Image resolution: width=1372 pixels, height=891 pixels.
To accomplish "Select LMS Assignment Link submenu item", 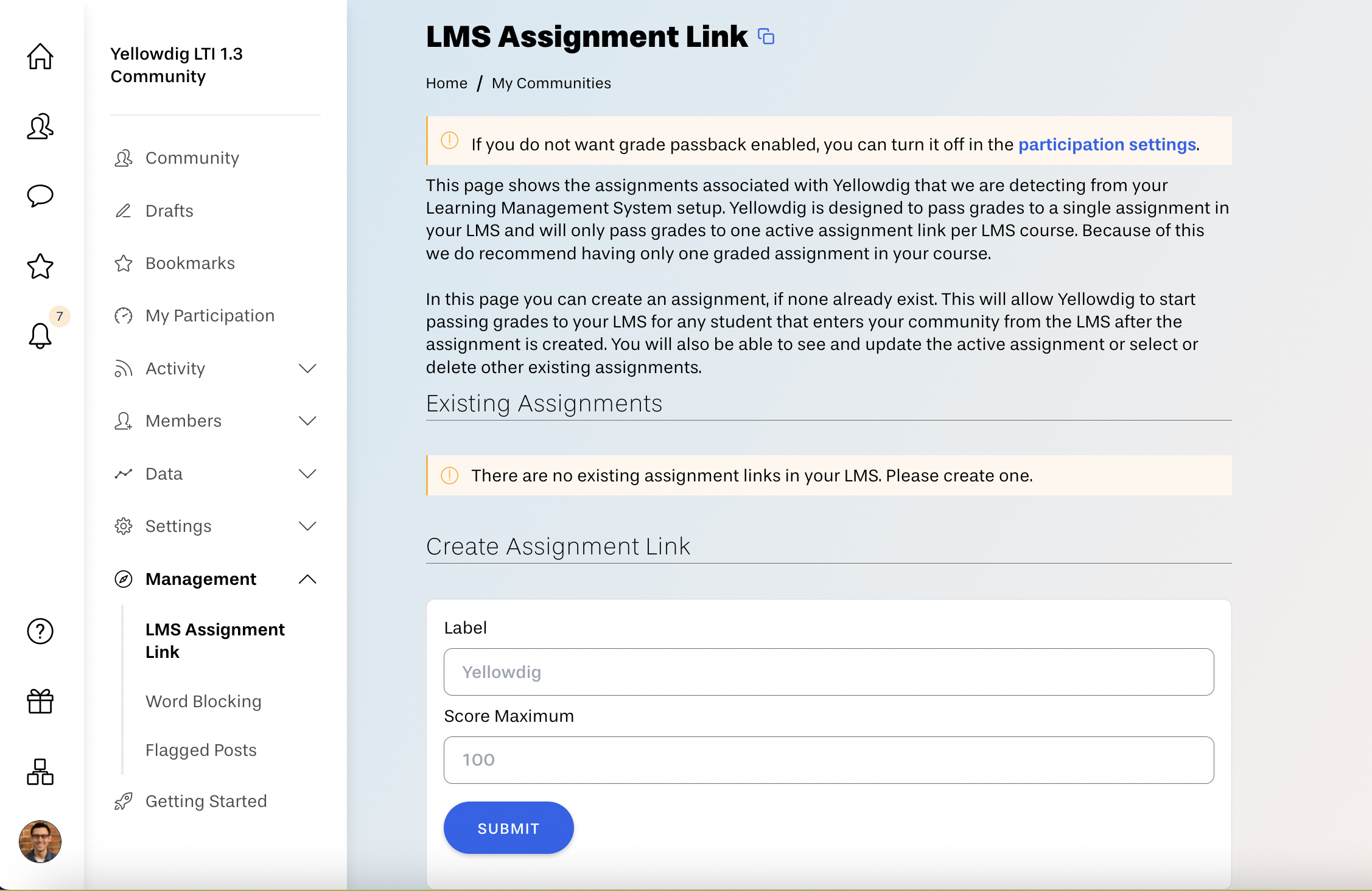I will point(215,641).
